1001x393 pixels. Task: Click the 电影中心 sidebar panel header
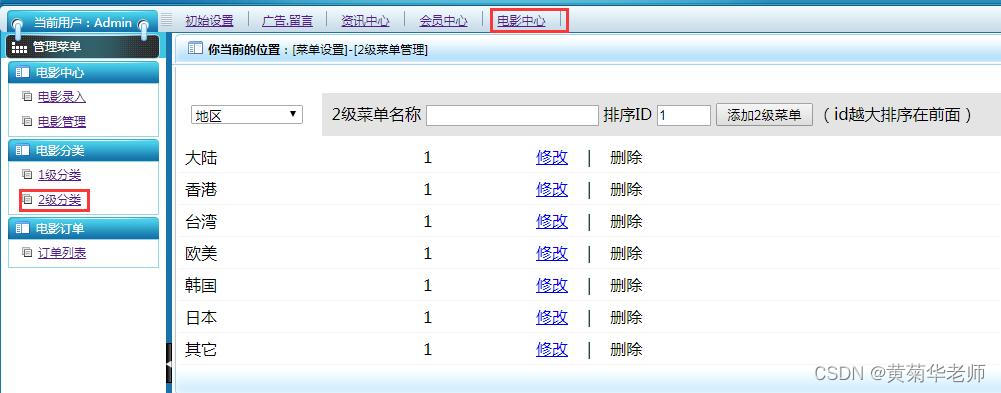(x=84, y=73)
